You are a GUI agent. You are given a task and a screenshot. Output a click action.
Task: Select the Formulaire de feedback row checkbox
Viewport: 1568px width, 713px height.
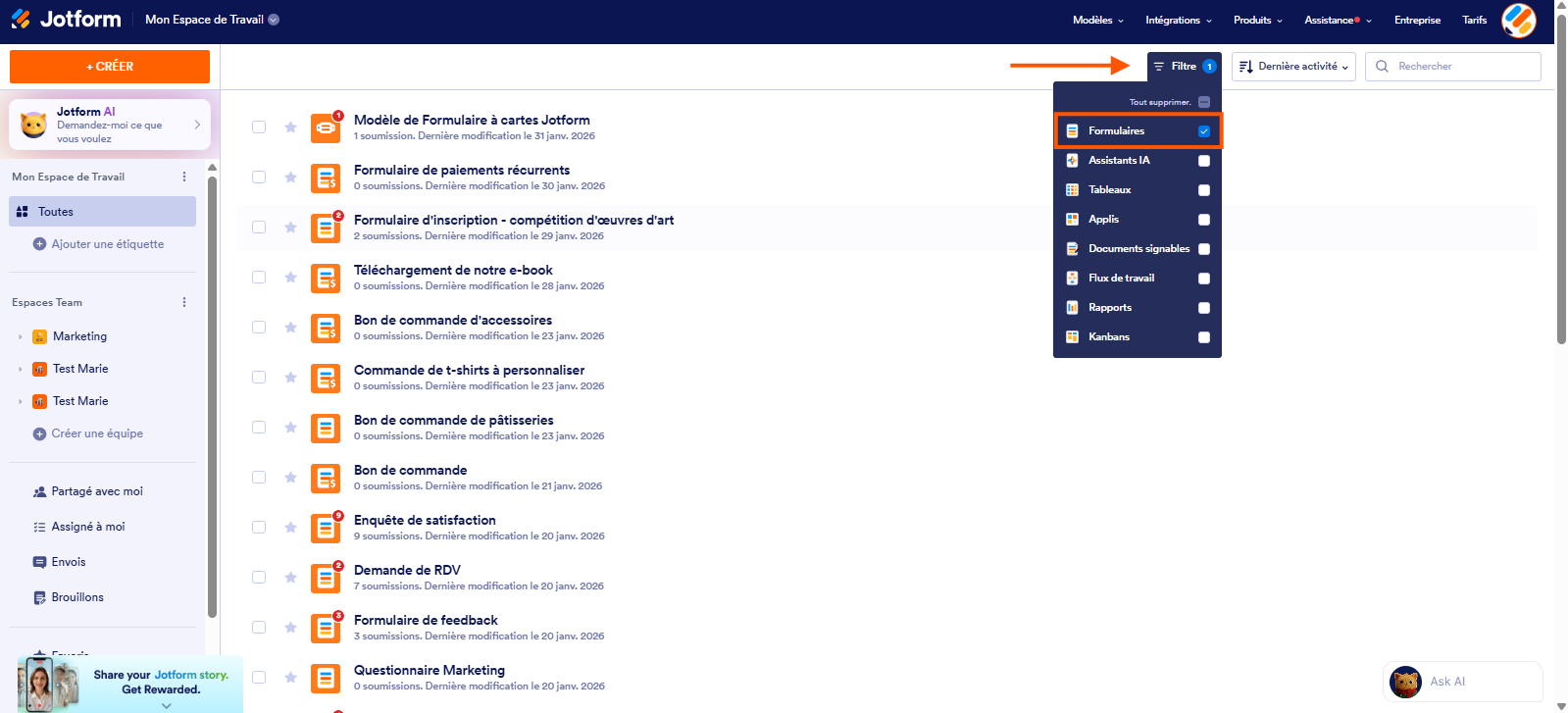[x=259, y=628]
